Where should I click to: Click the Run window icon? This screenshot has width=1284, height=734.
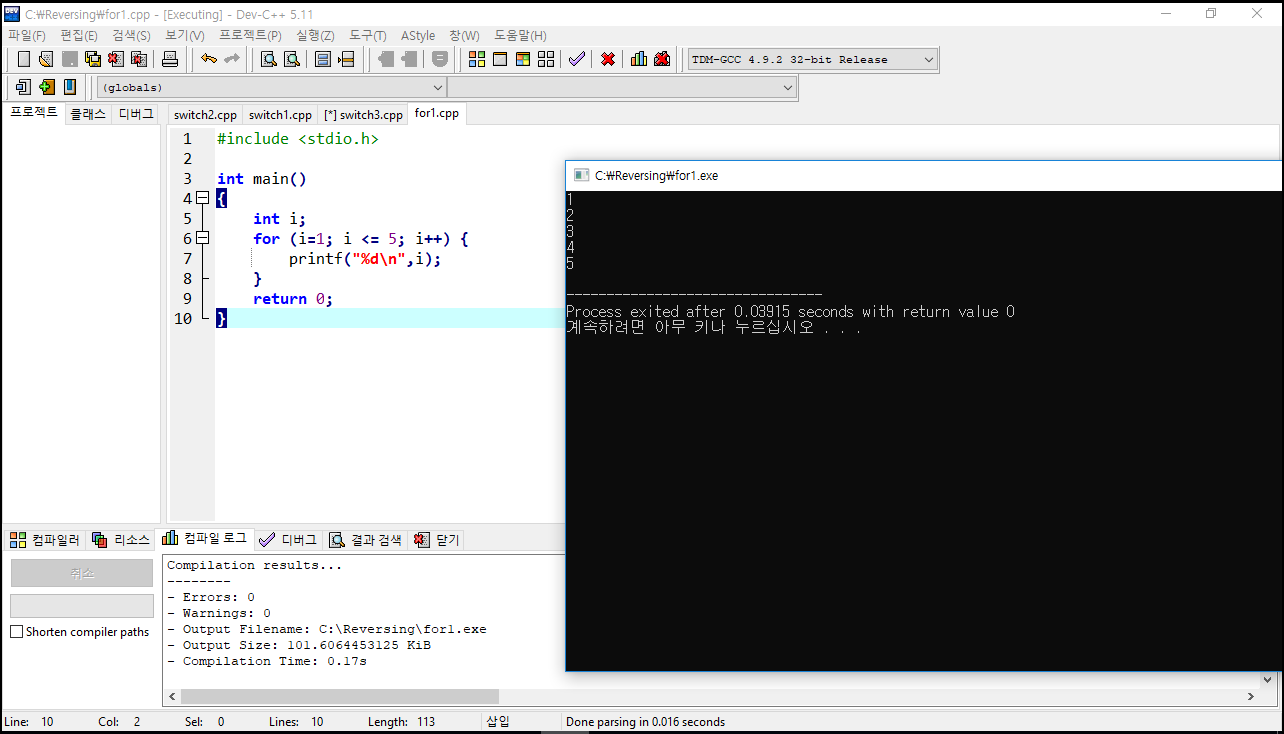500,59
